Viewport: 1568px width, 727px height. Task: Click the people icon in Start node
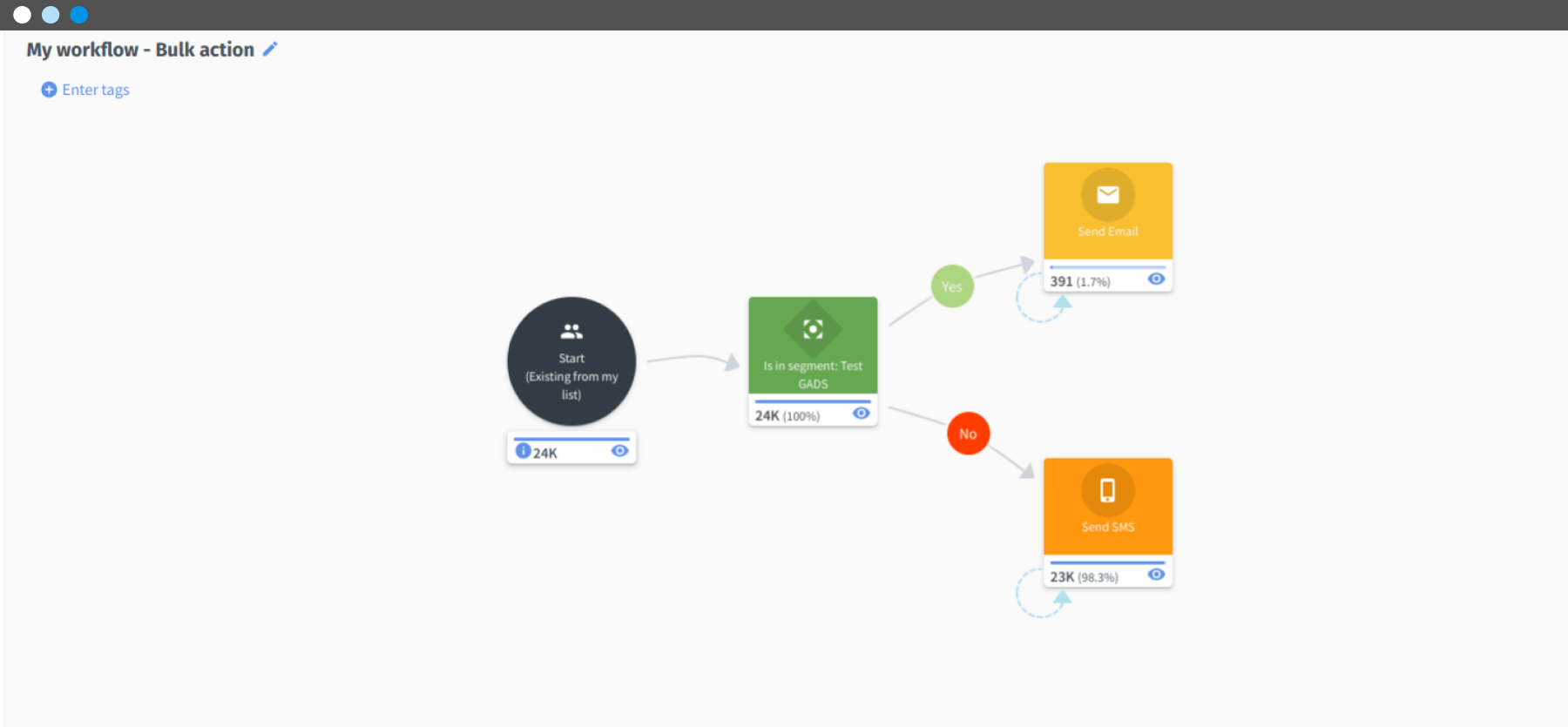(571, 331)
